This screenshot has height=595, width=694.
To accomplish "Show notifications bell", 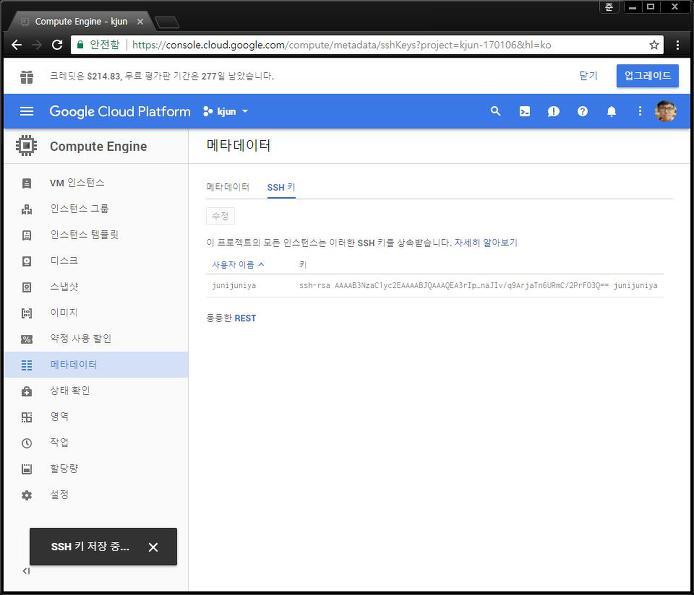I will [x=611, y=111].
